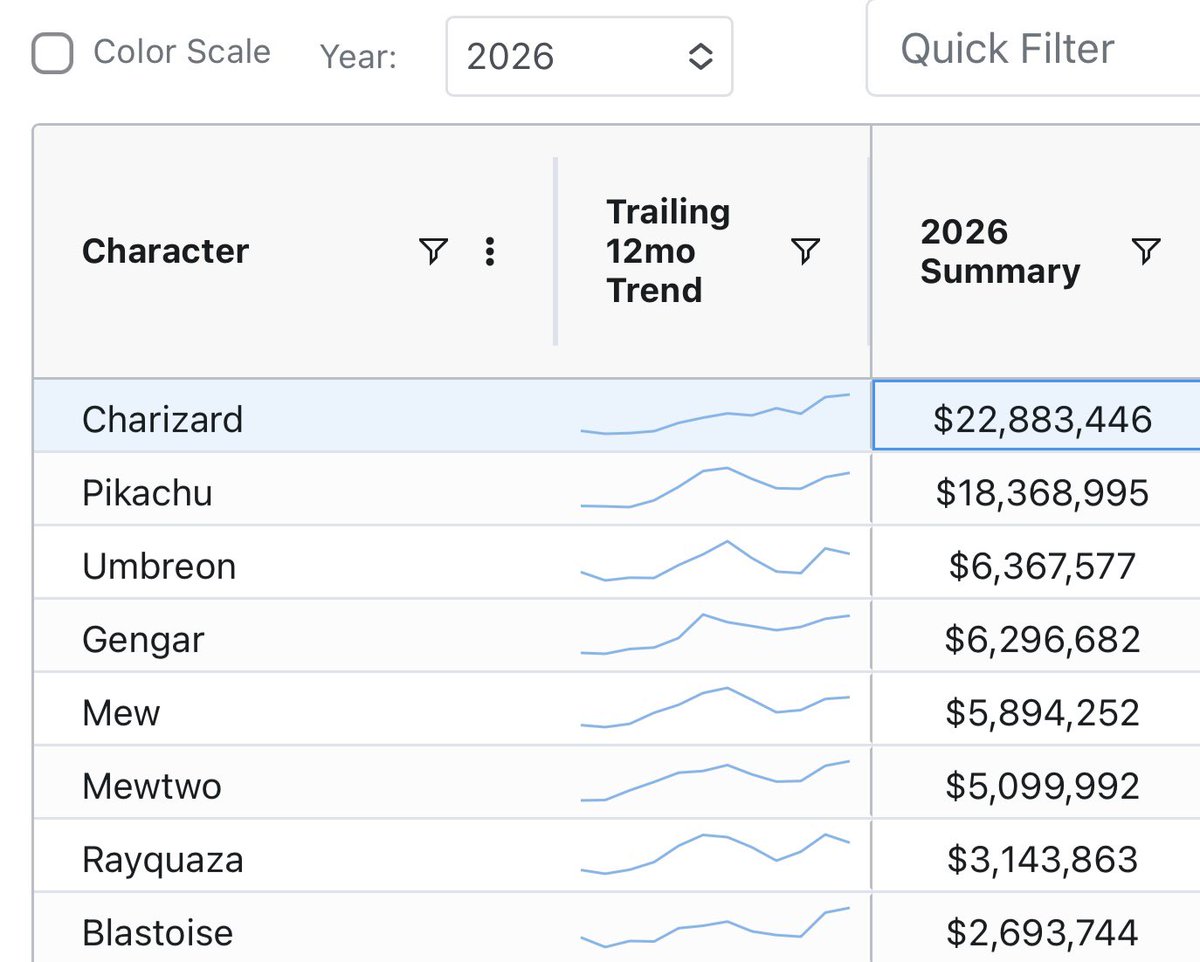The image size is (1200, 962).
Task: Click the Trailing 12mo Trend header label
Action: [x=668, y=251]
